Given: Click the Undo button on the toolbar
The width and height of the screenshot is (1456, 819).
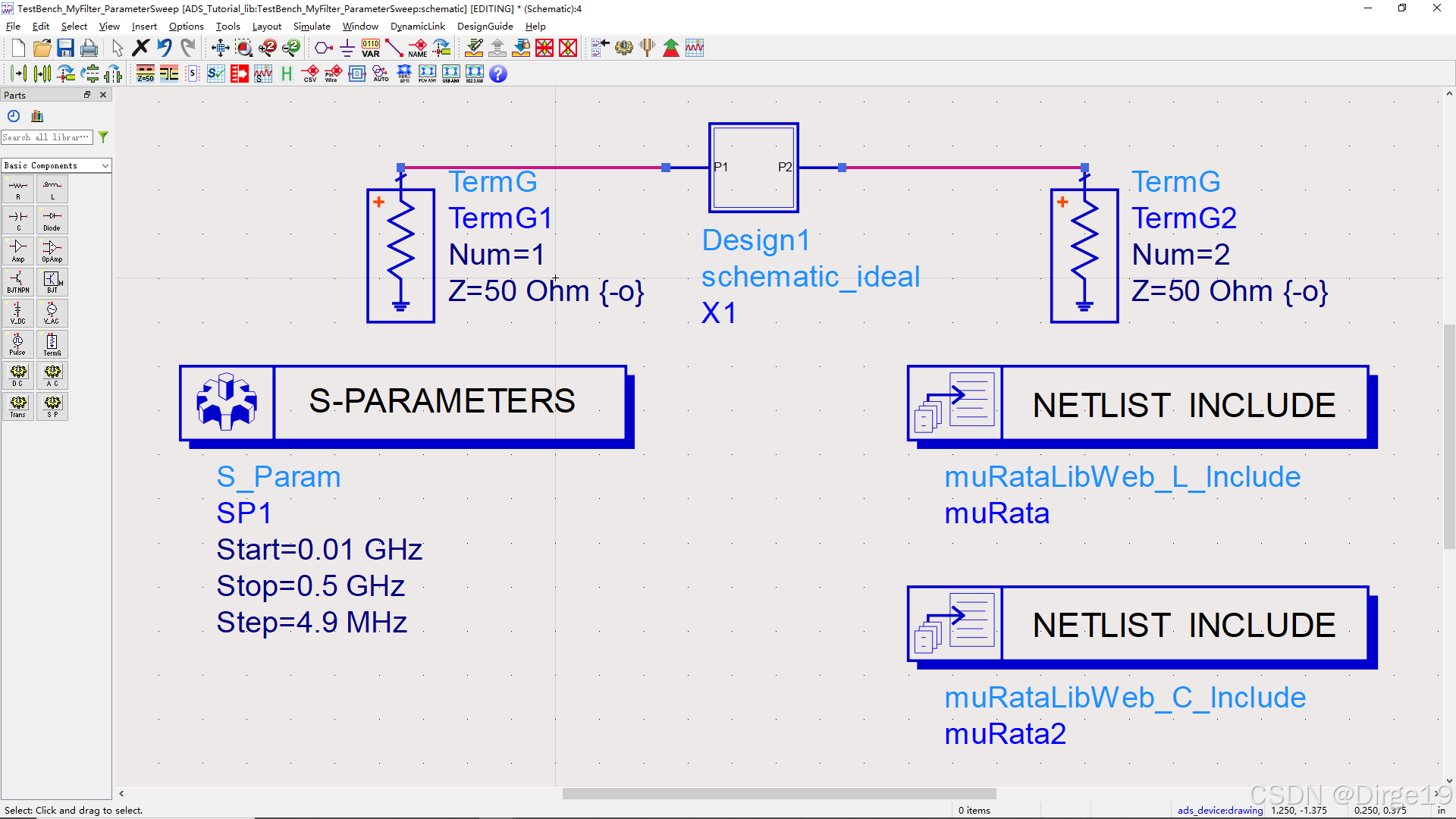Looking at the screenshot, I should click(165, 47).
